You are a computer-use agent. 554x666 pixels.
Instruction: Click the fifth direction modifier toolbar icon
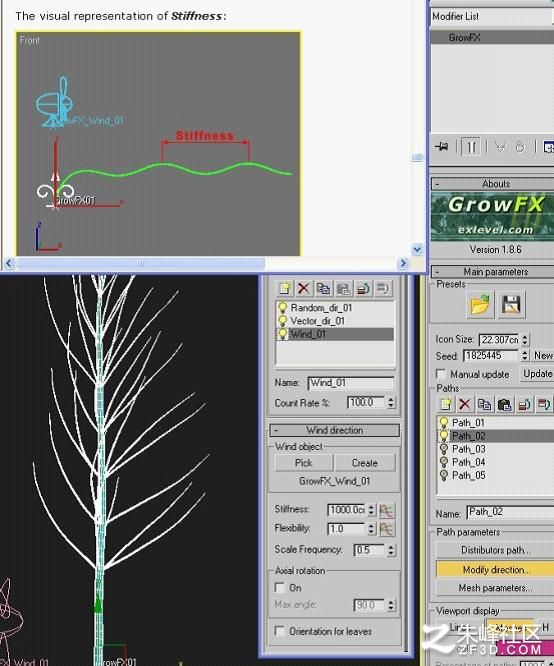click(x=363, y=288)
